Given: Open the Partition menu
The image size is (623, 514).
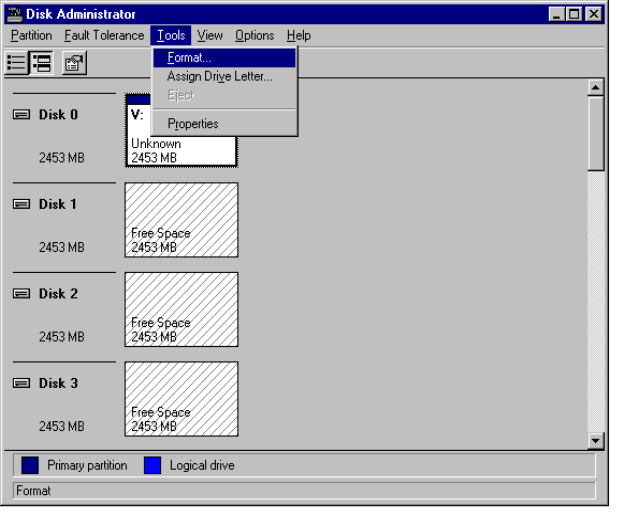Looking at the screenshot, I should coord(31,36).
